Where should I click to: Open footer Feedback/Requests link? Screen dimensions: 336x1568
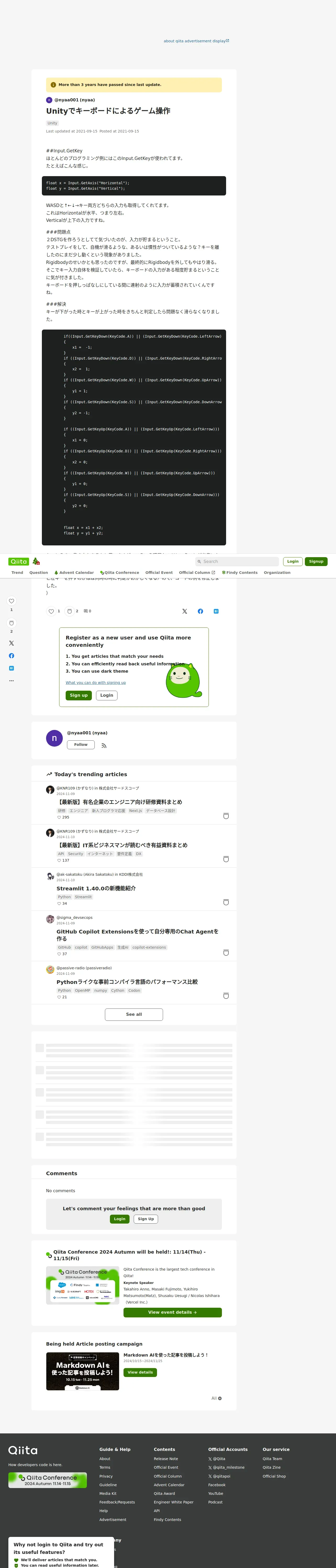pyautogui.click(x=117, y=1502)
